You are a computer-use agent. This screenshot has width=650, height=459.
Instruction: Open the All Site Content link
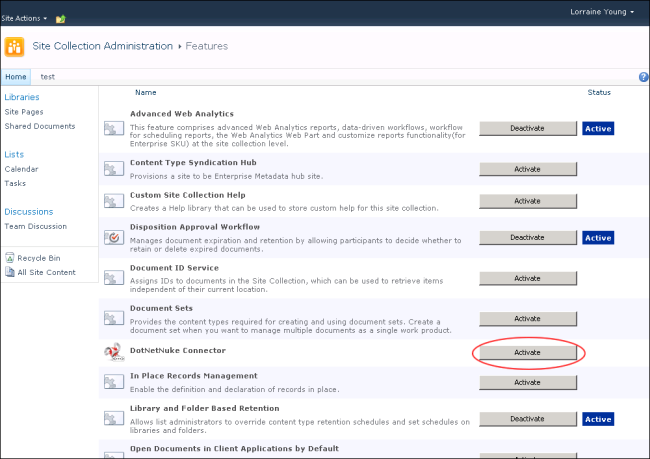tap(46, 272)
